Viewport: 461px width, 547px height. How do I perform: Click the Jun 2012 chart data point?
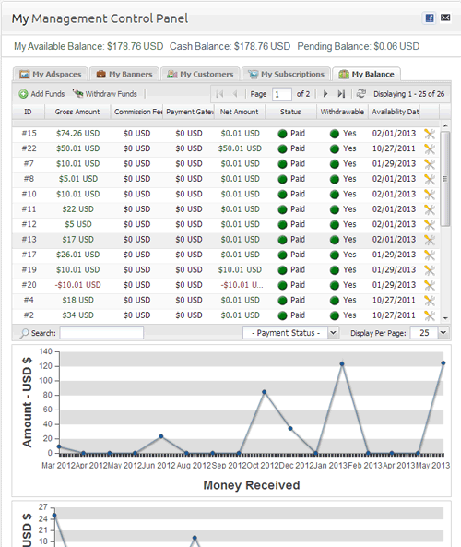pyautogui.click(x=161, y=436)
